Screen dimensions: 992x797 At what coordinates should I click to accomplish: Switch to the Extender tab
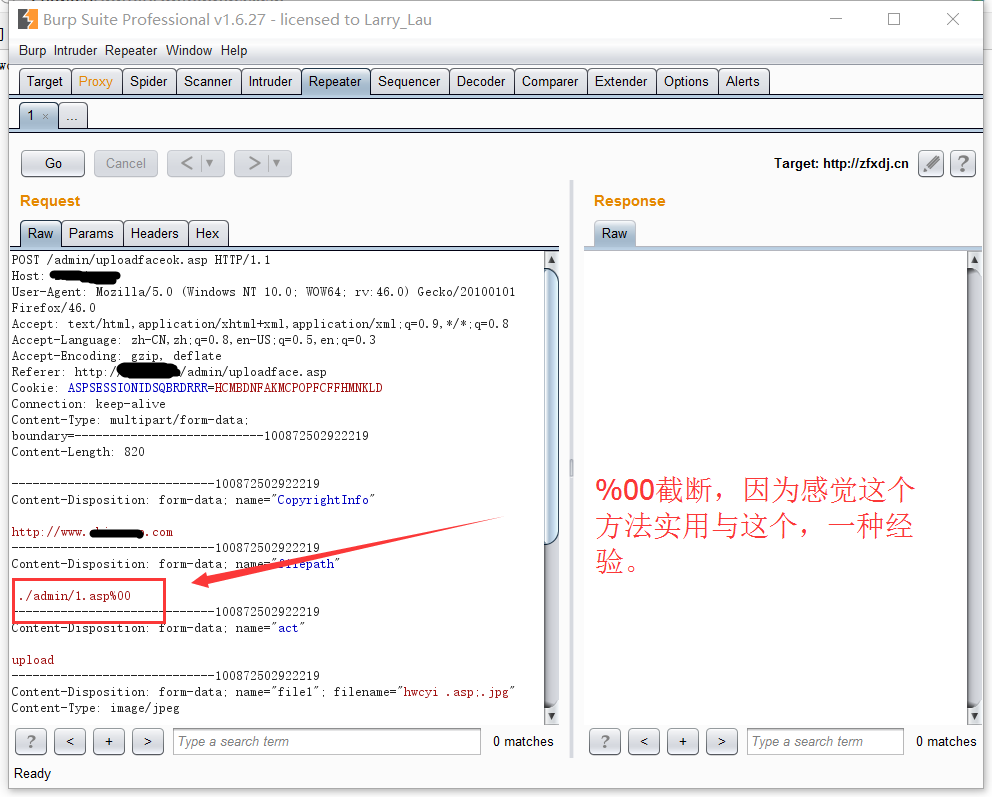point(621,82)
